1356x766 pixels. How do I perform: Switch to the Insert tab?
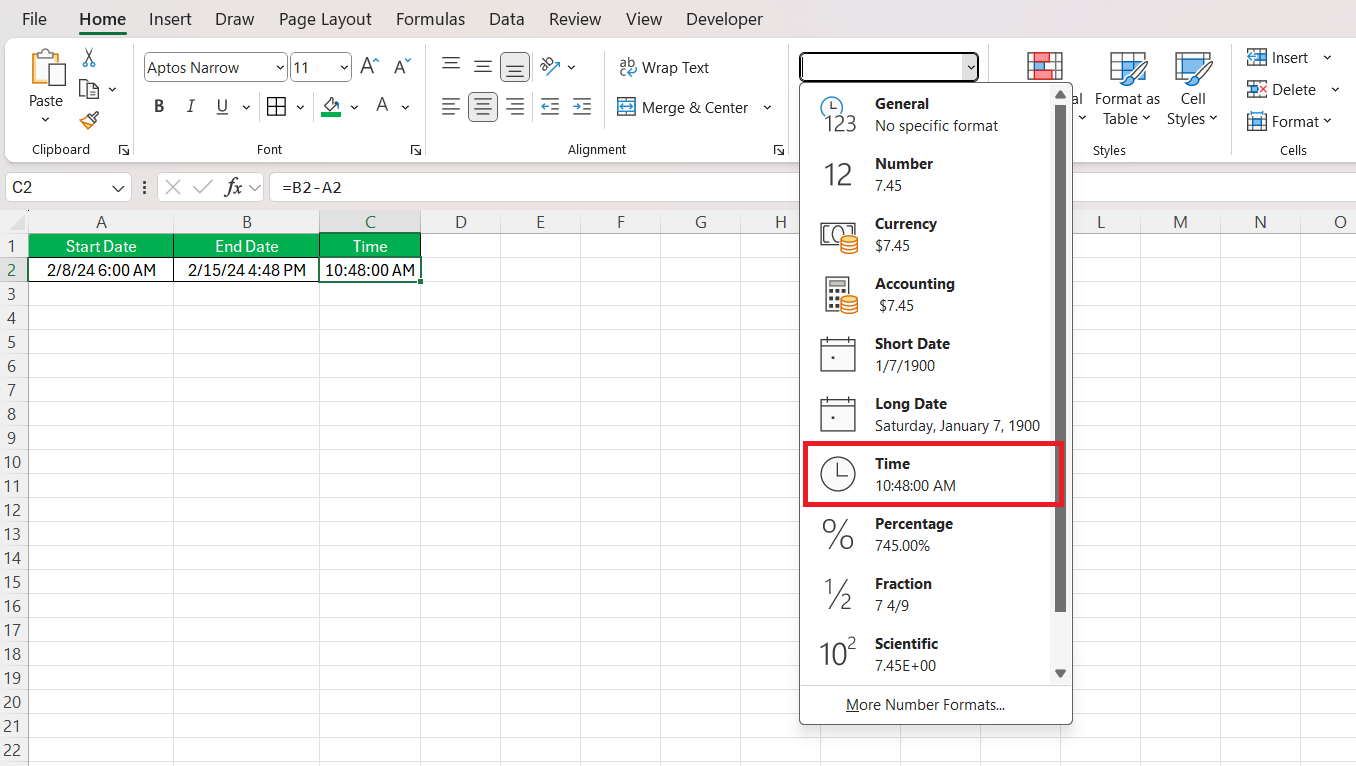point(170,19)
